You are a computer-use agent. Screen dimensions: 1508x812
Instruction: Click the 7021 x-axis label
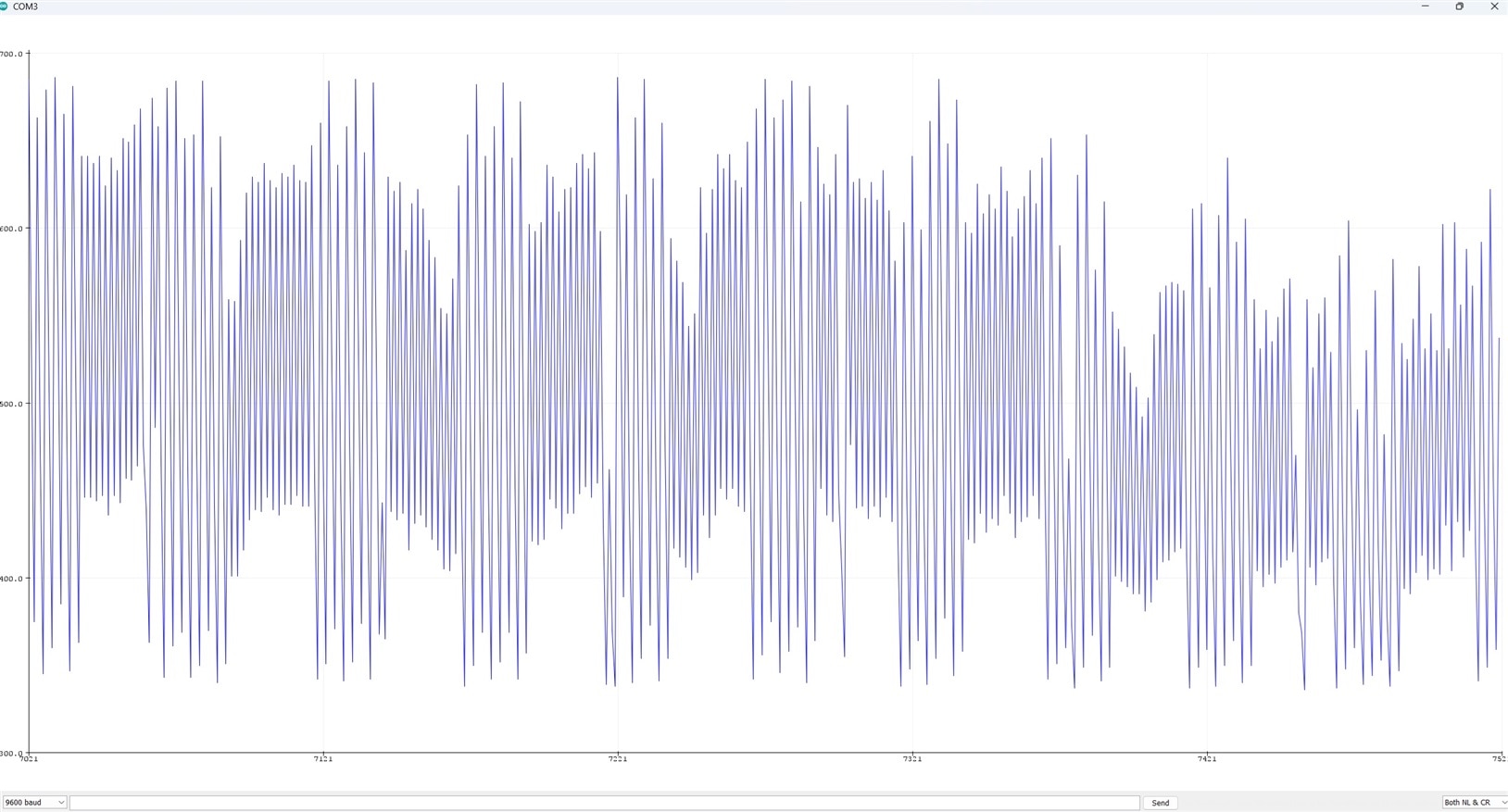coord(29,759)
